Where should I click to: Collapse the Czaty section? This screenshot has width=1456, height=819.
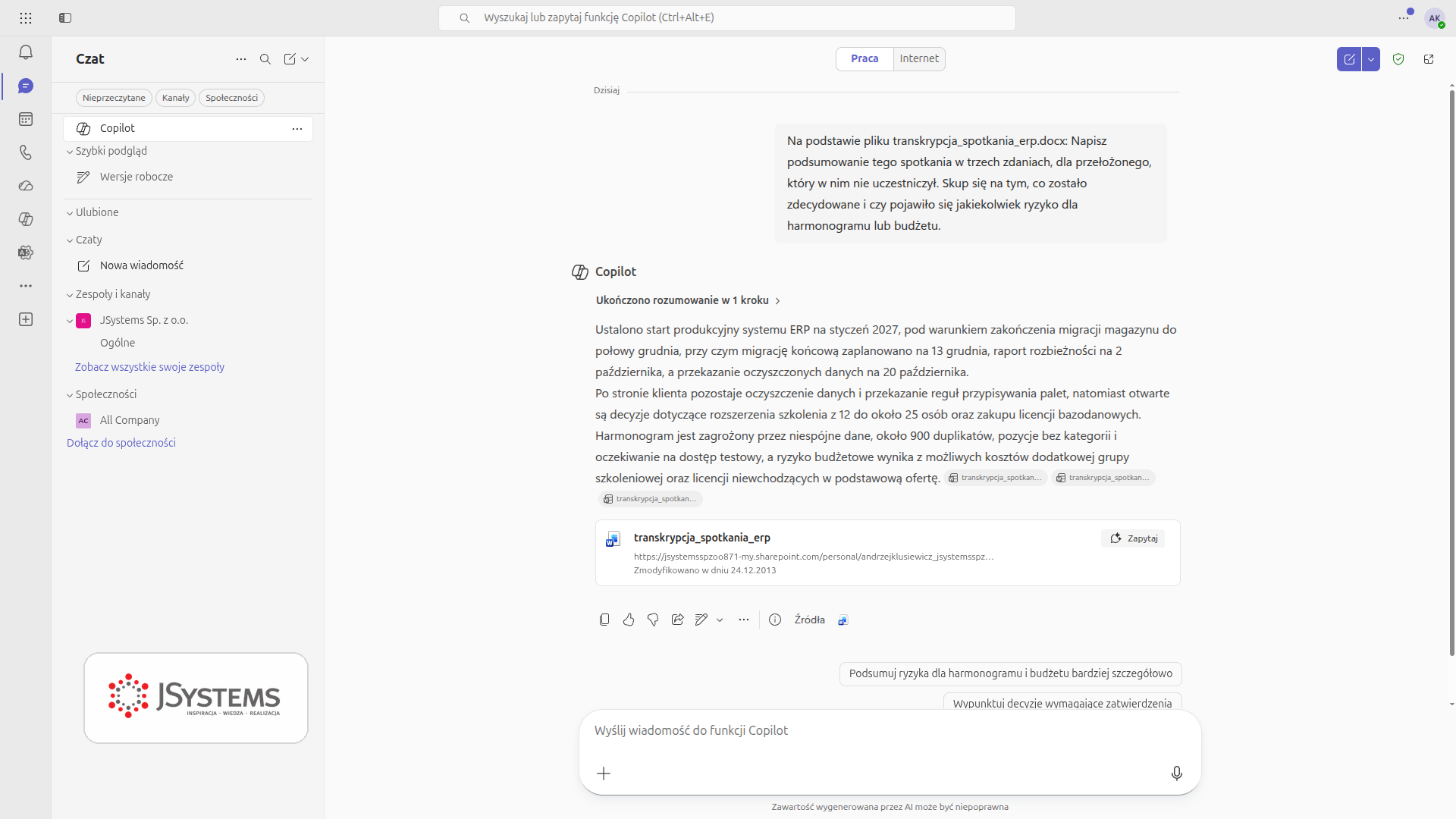(70, 240)
